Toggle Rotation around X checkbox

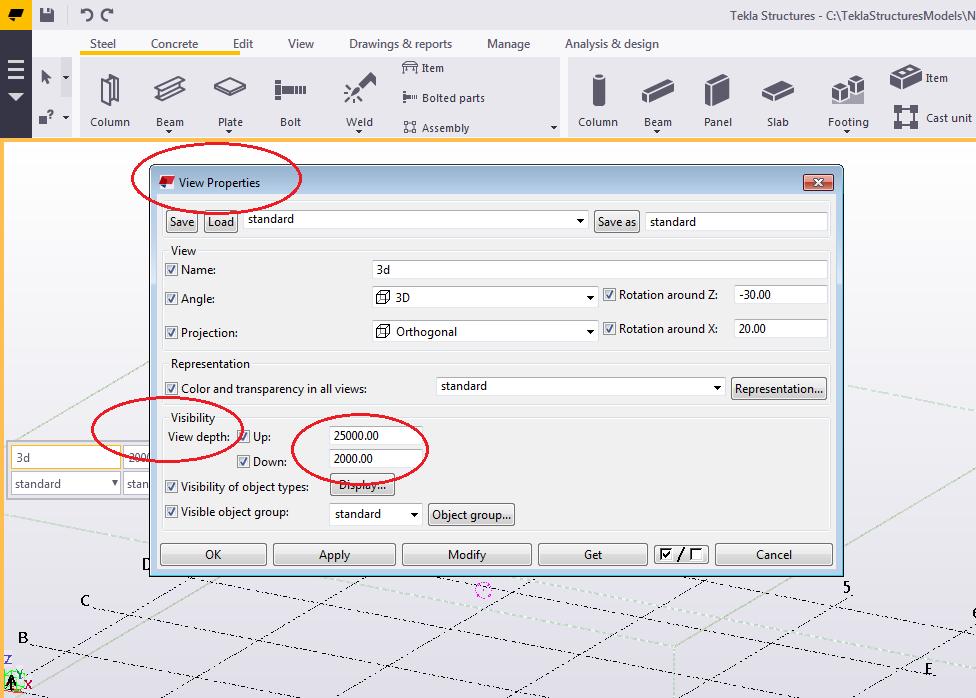(x=609, y=328)
